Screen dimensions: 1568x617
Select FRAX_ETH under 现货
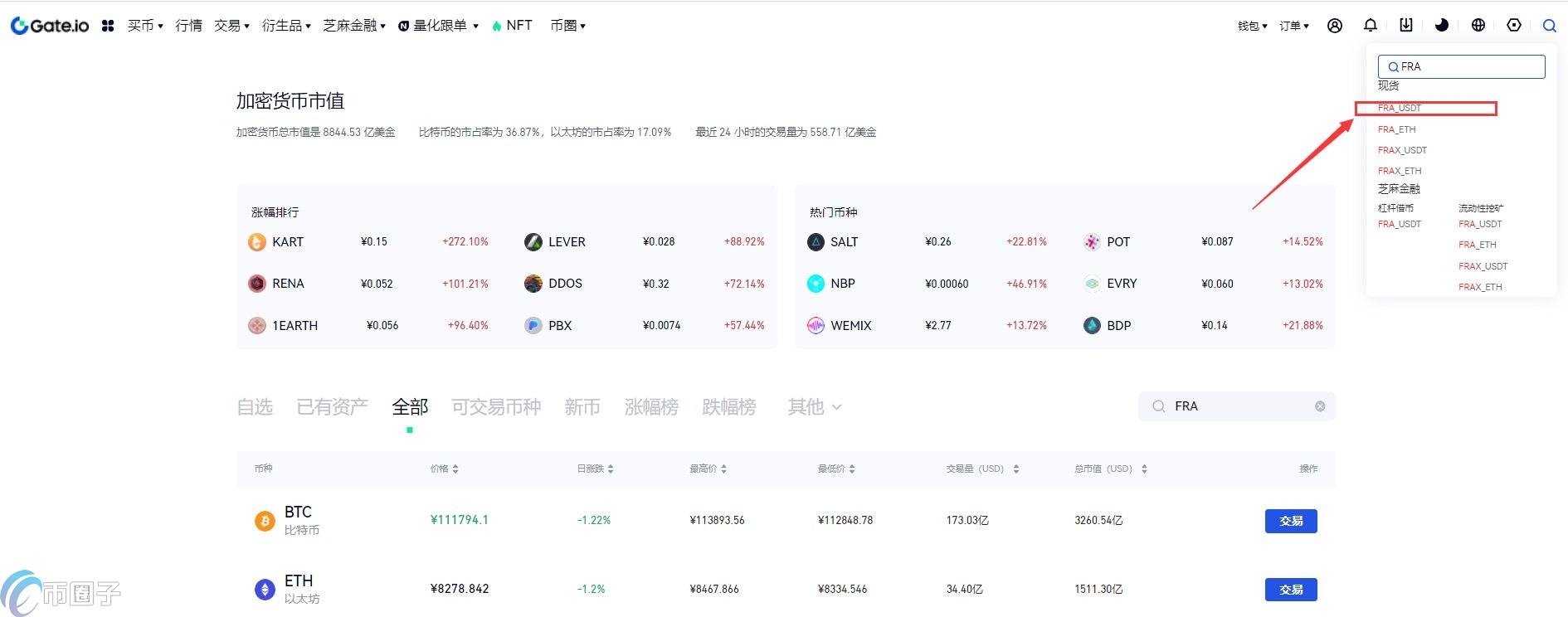click(1400, 171)
